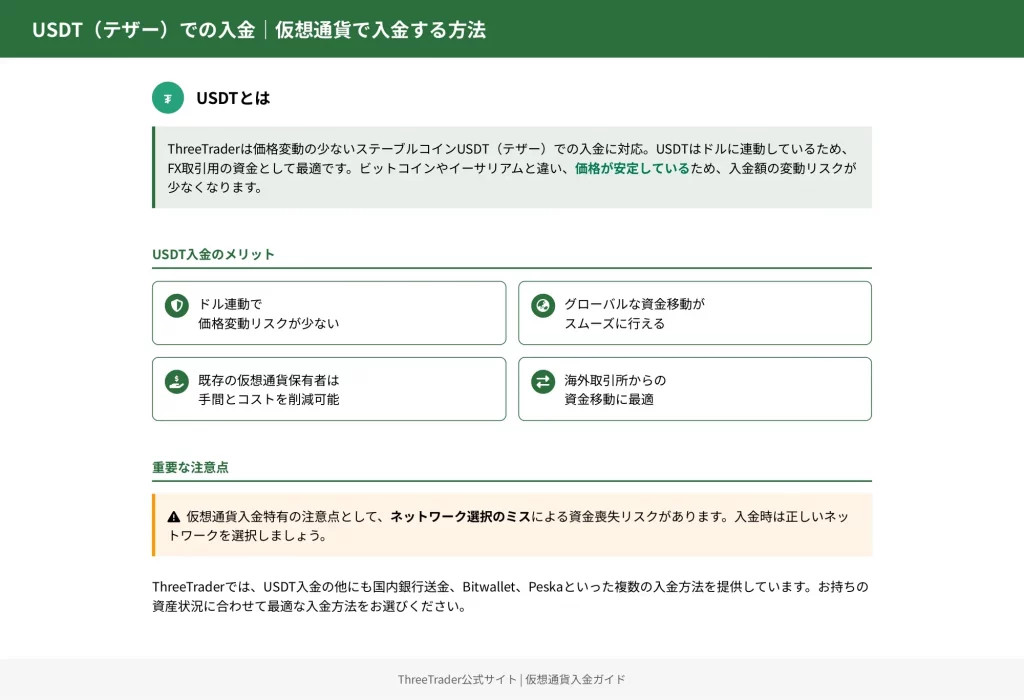Click the 重要な注意点 section heading
Screen dimensions: 1024x700
(190, 467)
